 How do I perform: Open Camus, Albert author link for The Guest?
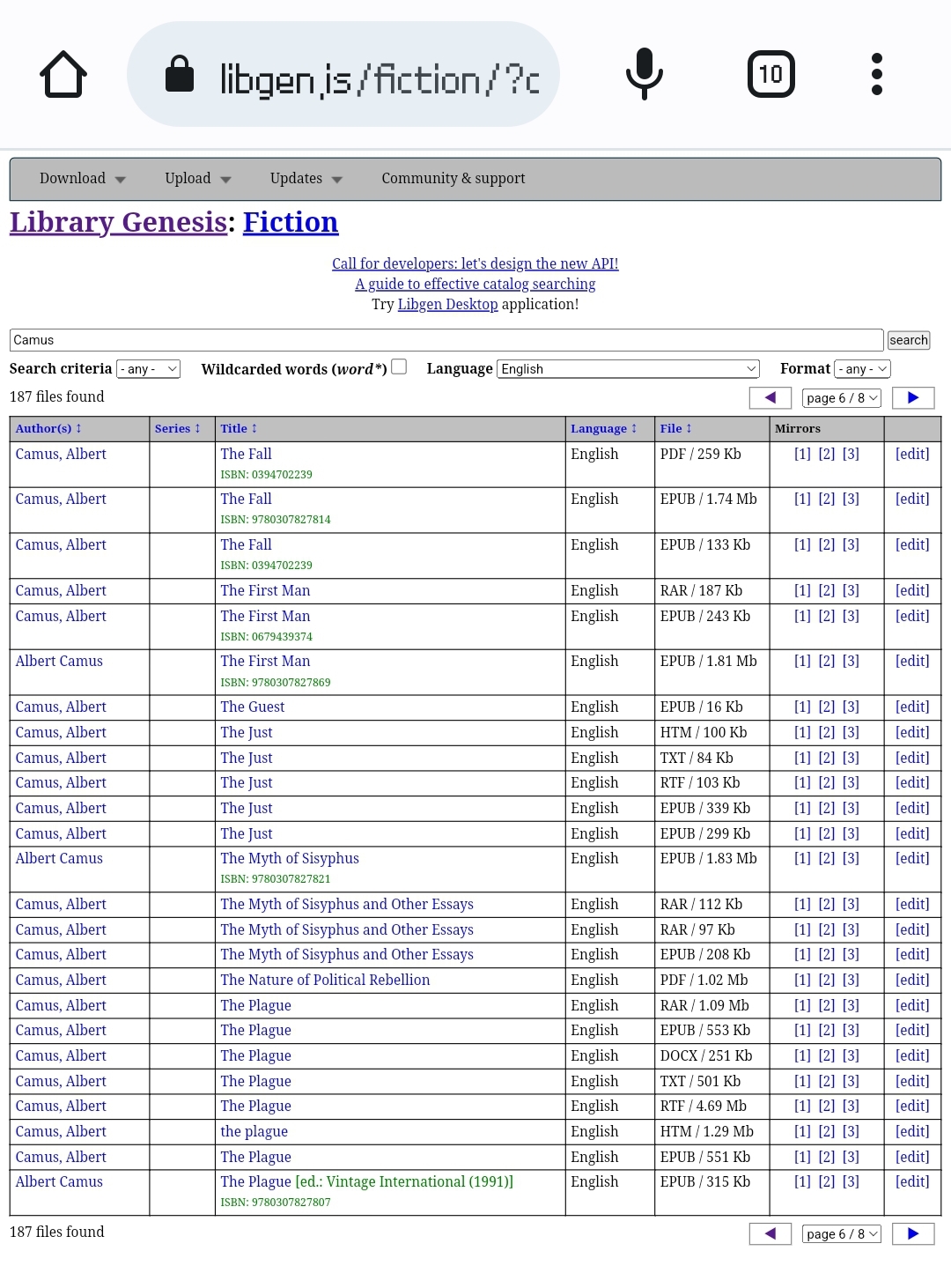coord(61,707)
